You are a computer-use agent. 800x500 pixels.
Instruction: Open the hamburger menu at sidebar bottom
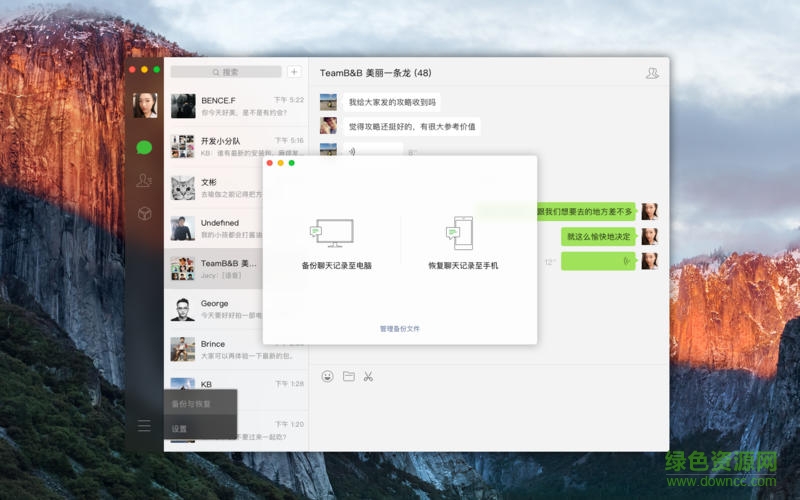pos(144,425)
